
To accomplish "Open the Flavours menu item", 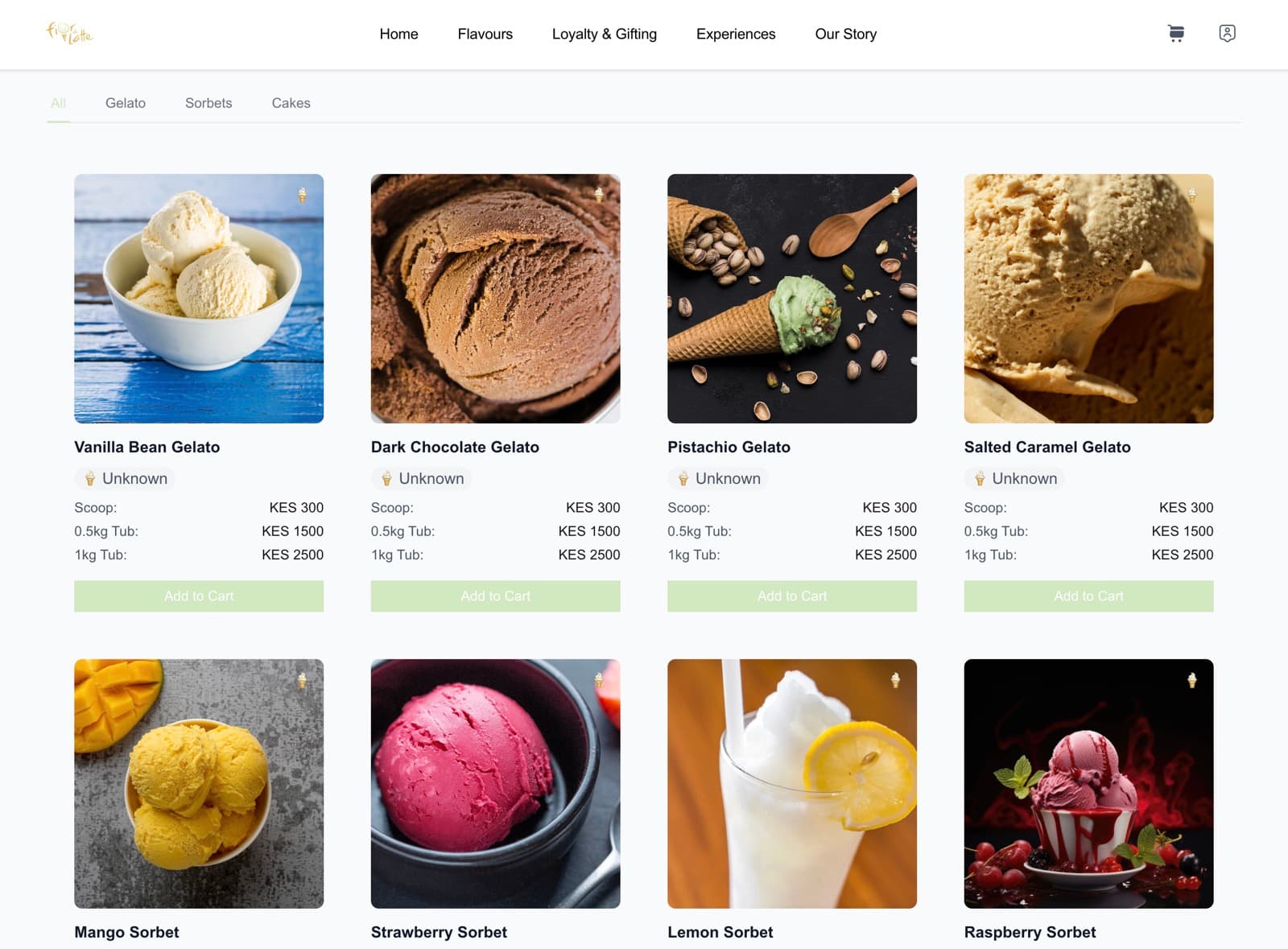I will pyautogui.click(x=485, y=34).
